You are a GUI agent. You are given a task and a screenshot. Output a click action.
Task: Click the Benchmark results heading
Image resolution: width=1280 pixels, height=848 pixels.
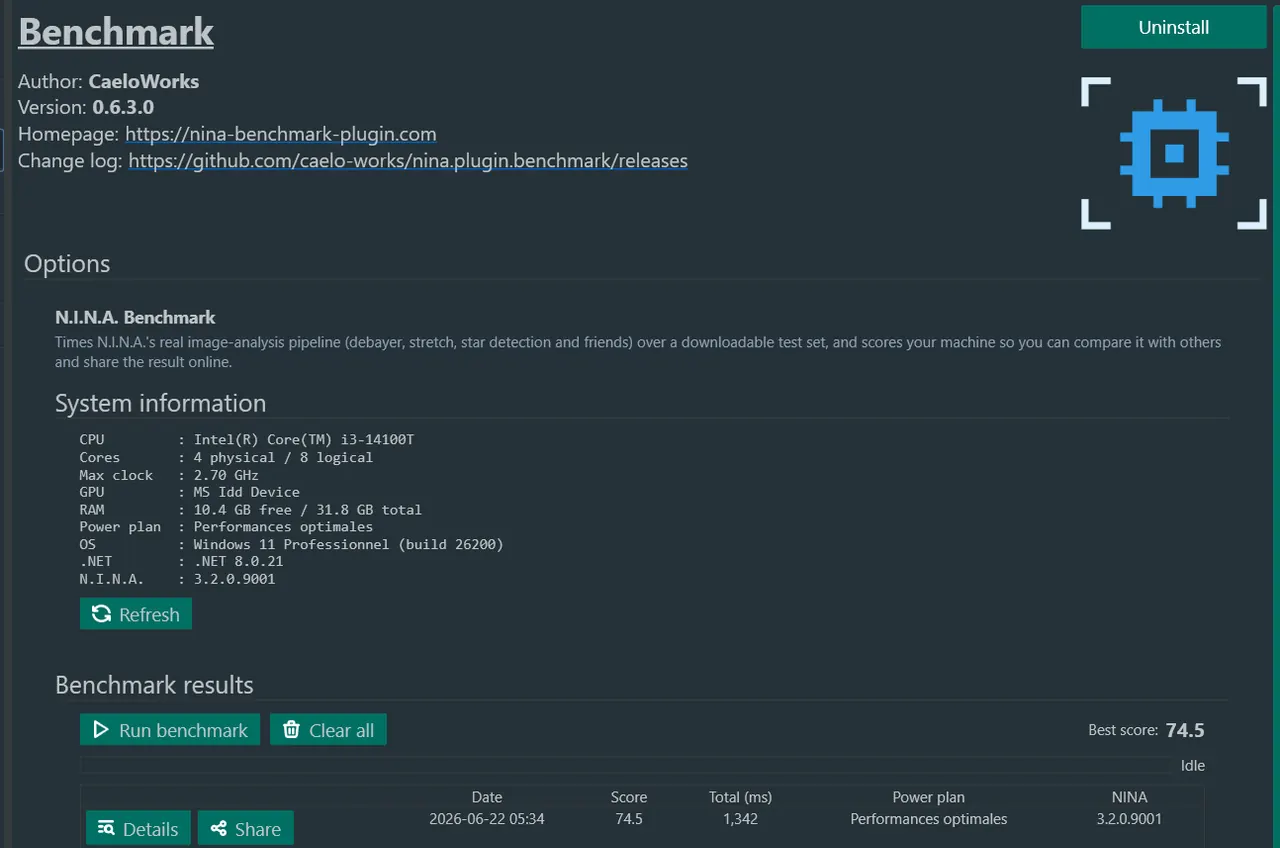tap(154, 685)
